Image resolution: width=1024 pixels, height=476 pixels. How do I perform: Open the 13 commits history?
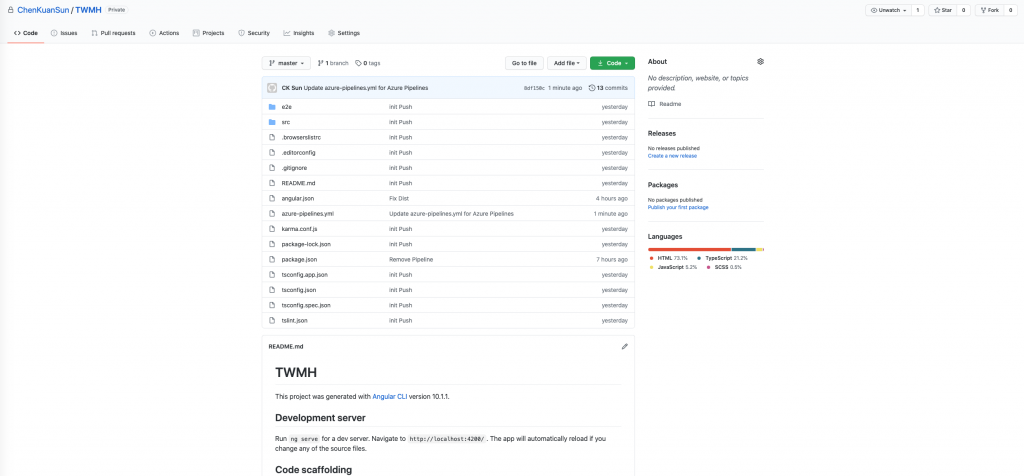point(608,87)
